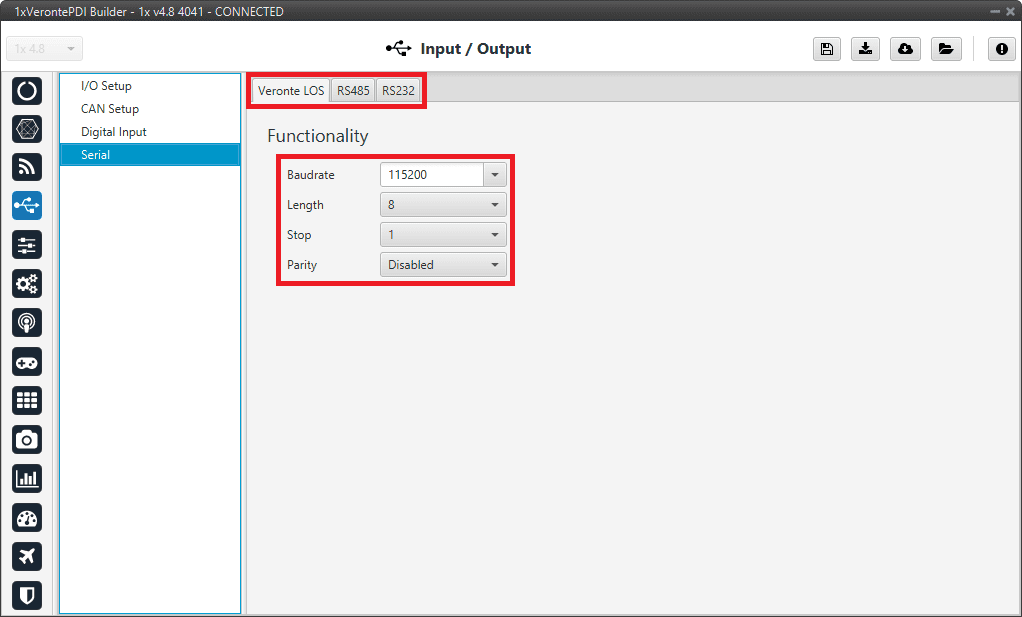Image resolution: width=1022 pixels, height=617 pixels.
Task: Click the cloud download icon
Action: [x=905, y=49]
